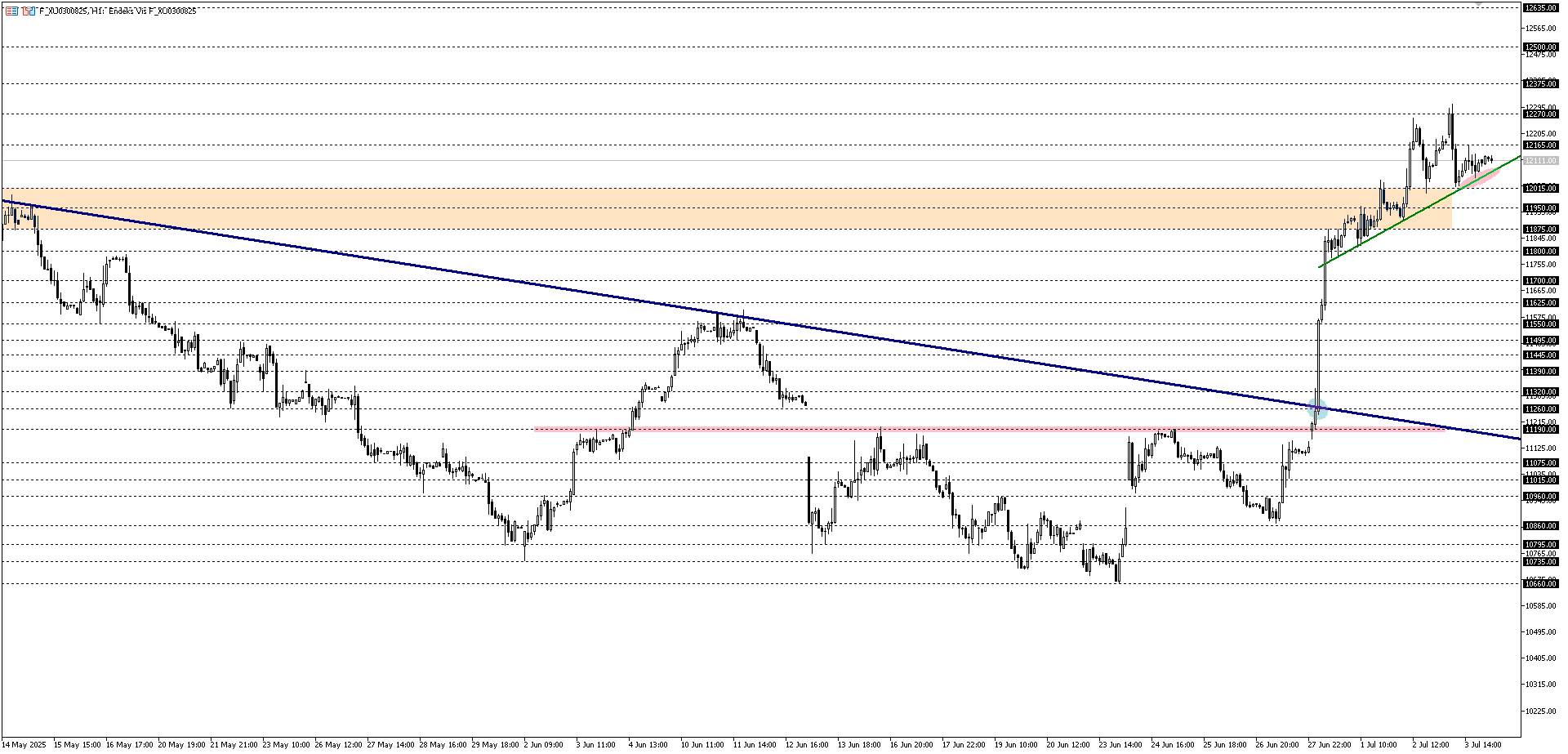Click the 1 Jul 10:00 time axis label
Screen dimensions: 1568x754
tap(1379, 745)
